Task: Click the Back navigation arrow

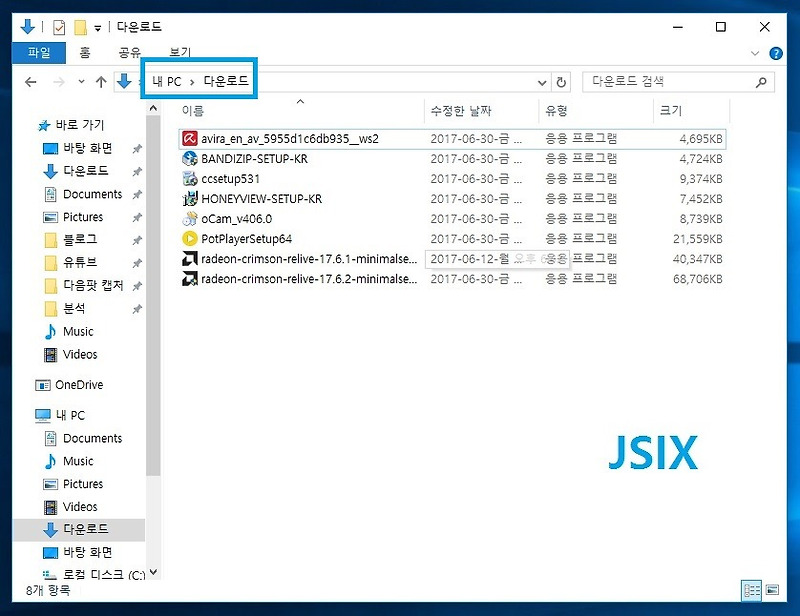Action: click(x=31, y=82)
